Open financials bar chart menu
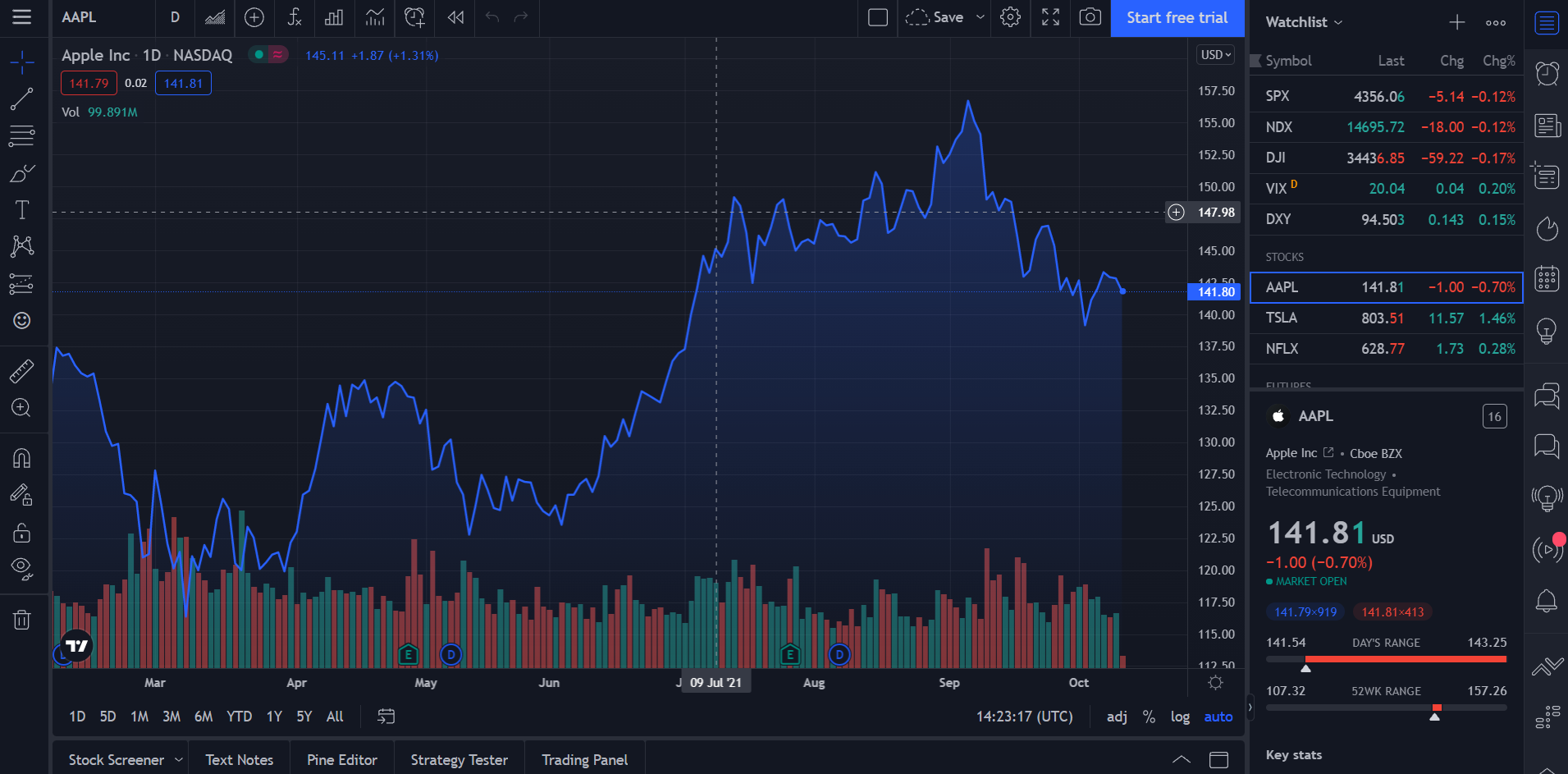The image size is (1568, 774). (334, 17)
